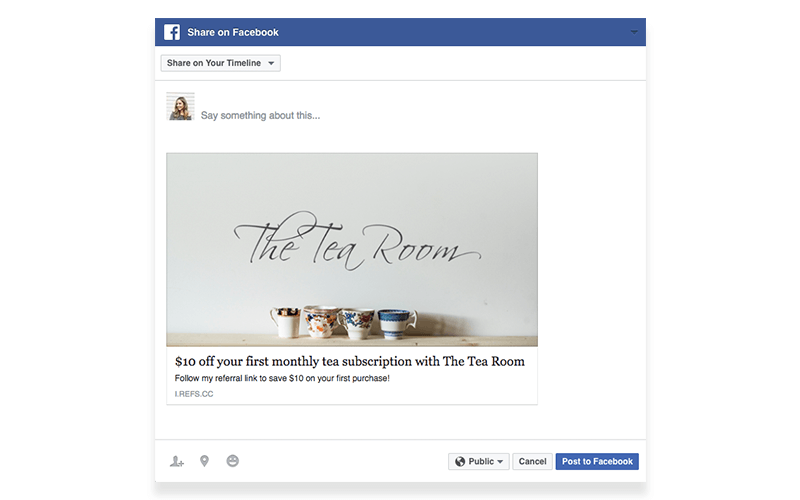Click the Cancel button
800x500 pixels.
532,462
